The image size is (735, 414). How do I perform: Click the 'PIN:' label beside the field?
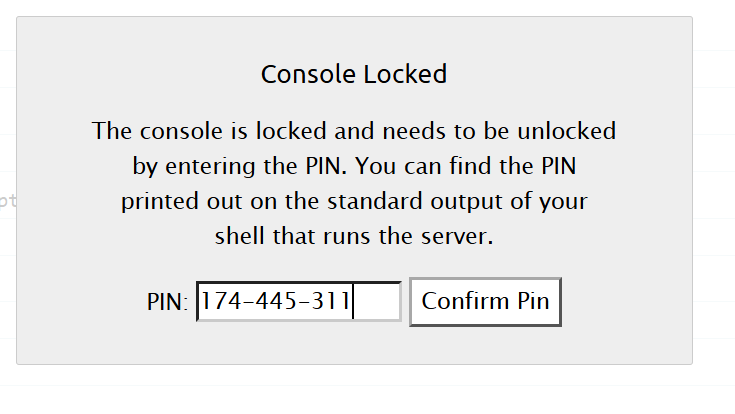167,302
